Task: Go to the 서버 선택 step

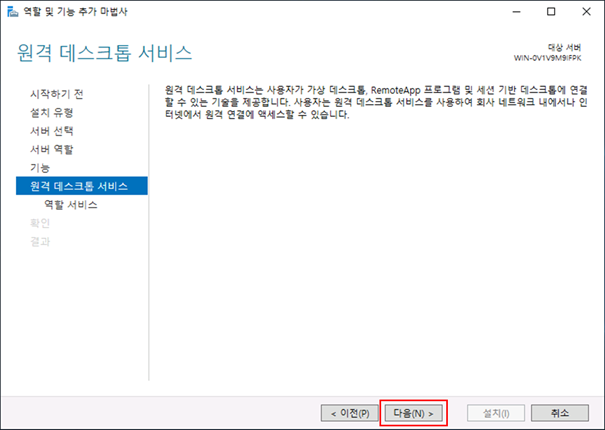Action: pyautogui.click(x=52, y=131)
